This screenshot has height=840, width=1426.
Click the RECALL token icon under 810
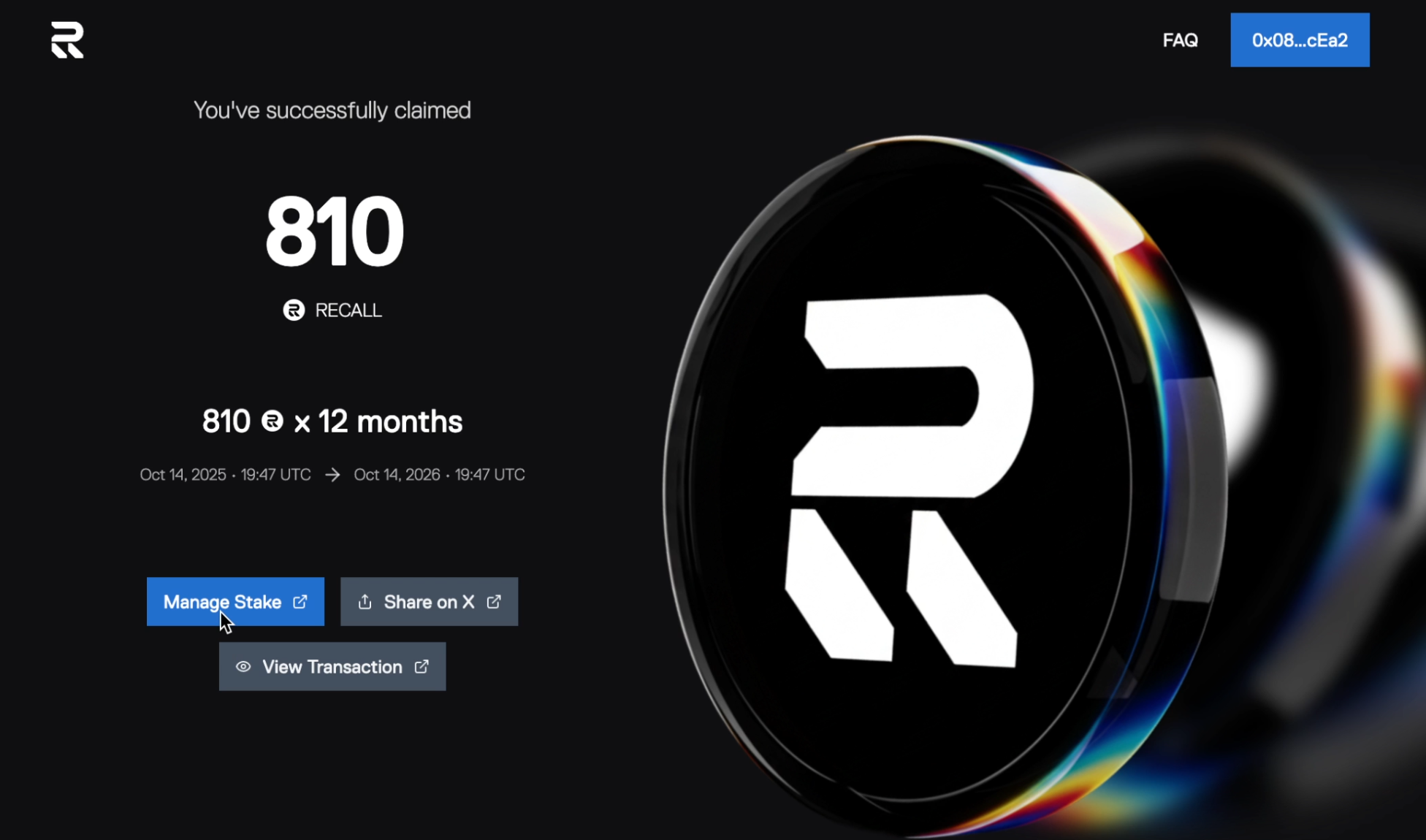(x=294, y=310)
